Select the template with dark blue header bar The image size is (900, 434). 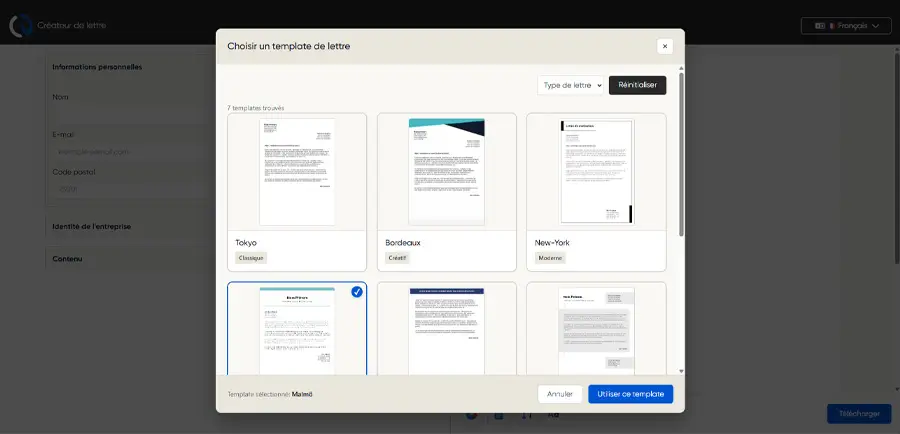(447, 329)
